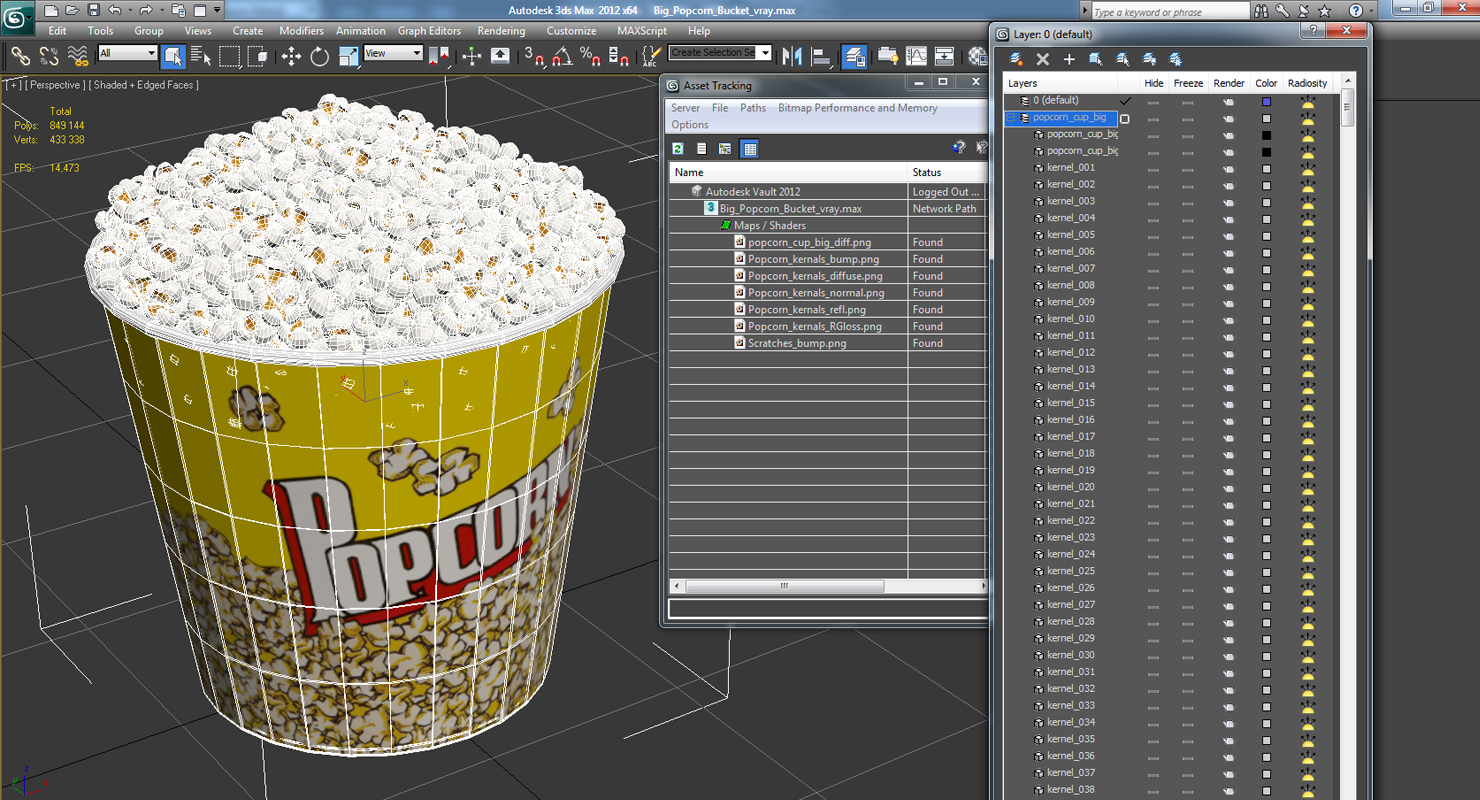Select kernel_020 in the layer list
1480x800 pixels.
(x=1070, y=487)
